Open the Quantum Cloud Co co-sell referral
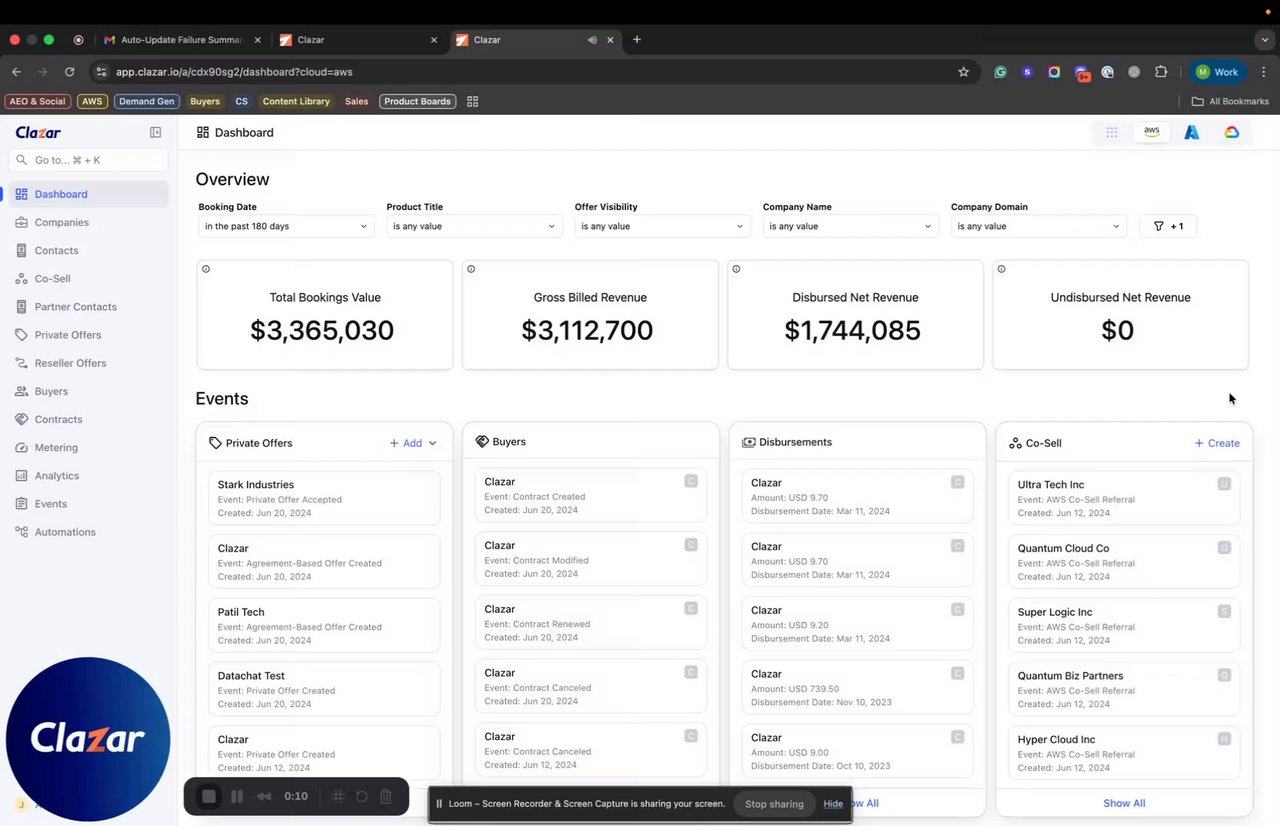The height and width of the screenshot is (826, 1280). [1124, 562]
